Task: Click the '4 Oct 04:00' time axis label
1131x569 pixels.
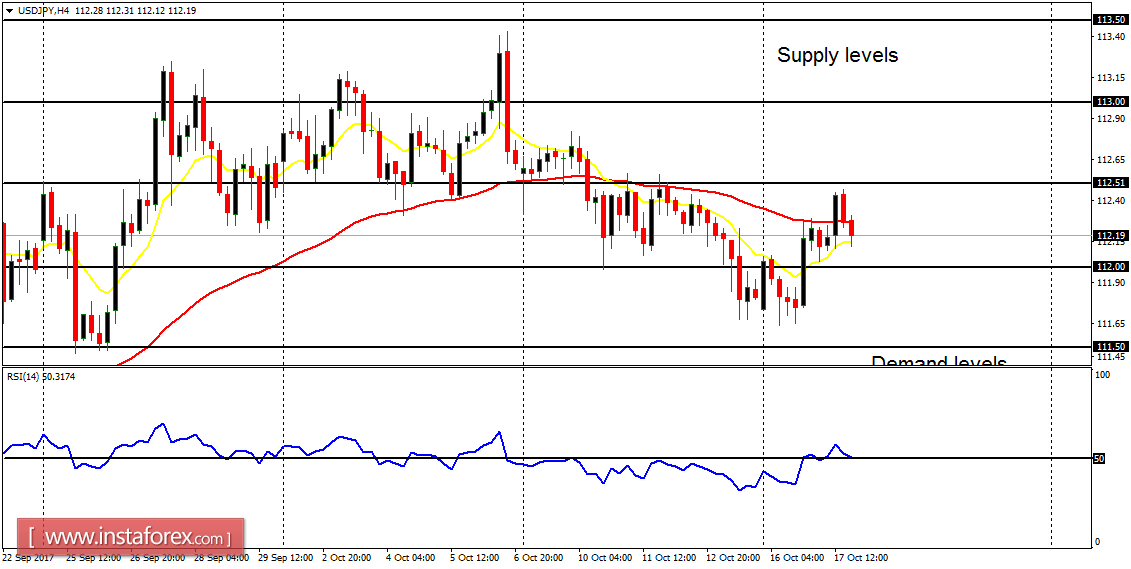Action: pos(410,558)
